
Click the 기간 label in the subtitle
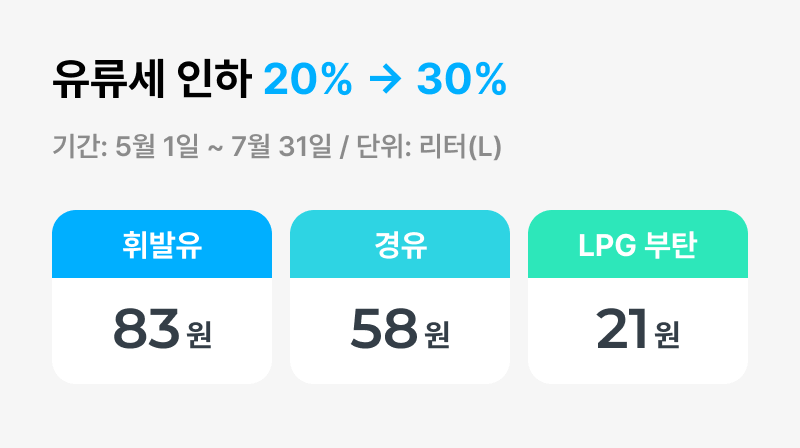pyautogui.click(x=77, y=146)
